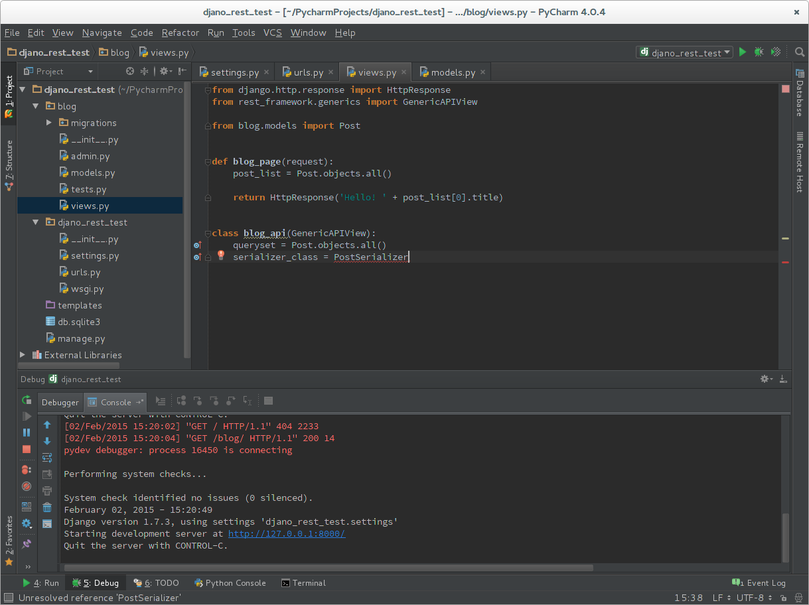Collapse the inner djano_rest_test package
This screenshot has height=605, width=809.
[x=36, y=222]
